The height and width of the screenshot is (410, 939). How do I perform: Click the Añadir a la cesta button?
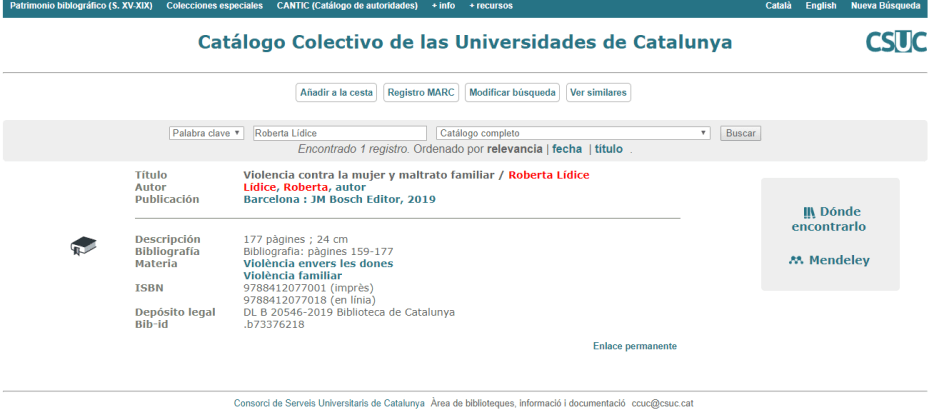point(337,93)
